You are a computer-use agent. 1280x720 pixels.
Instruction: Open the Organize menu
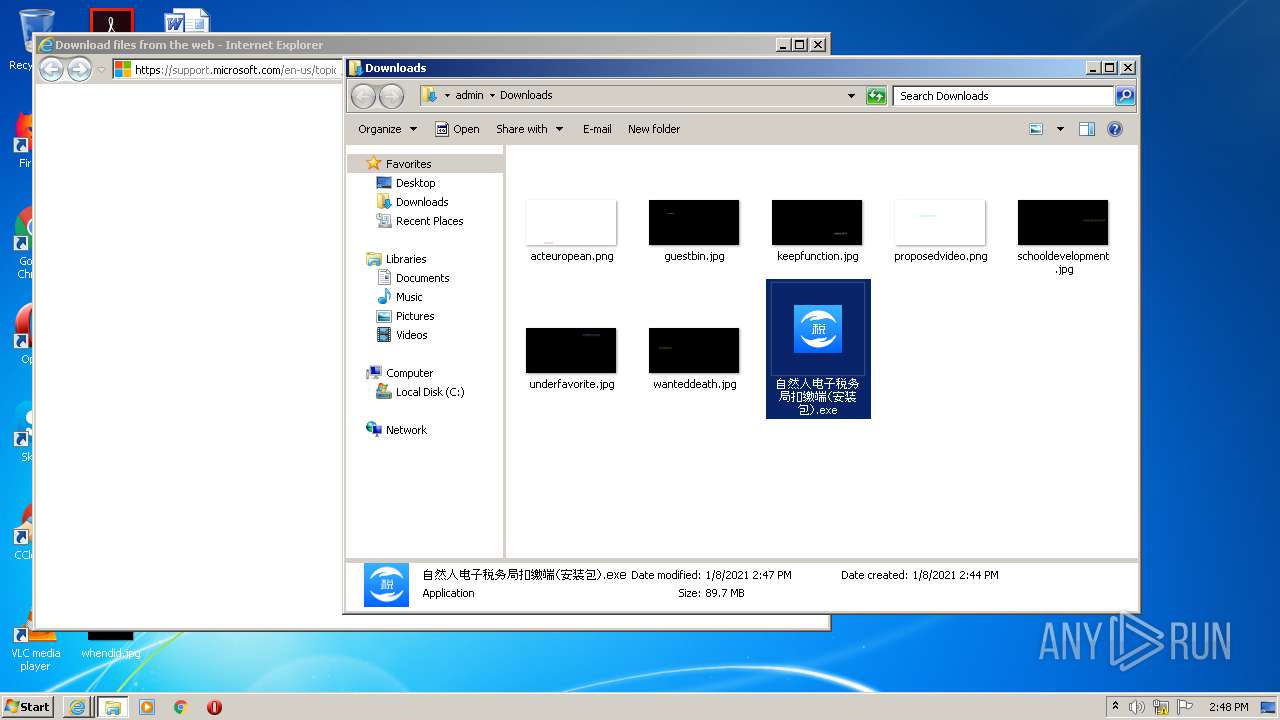click(x=387, y=129)
